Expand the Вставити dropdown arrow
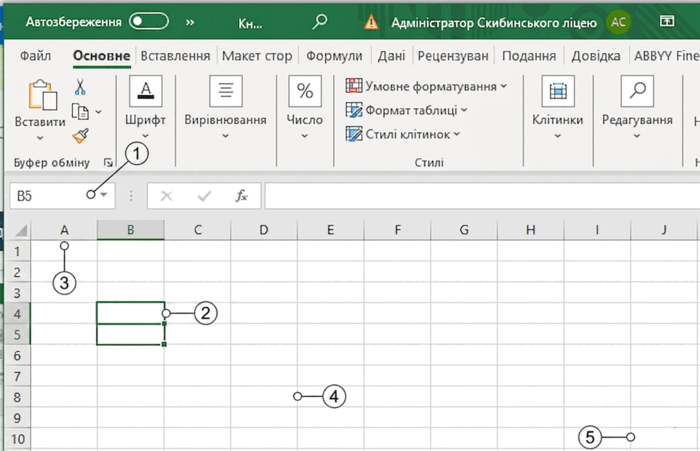700x451 pixels. (x=40, y=138)
